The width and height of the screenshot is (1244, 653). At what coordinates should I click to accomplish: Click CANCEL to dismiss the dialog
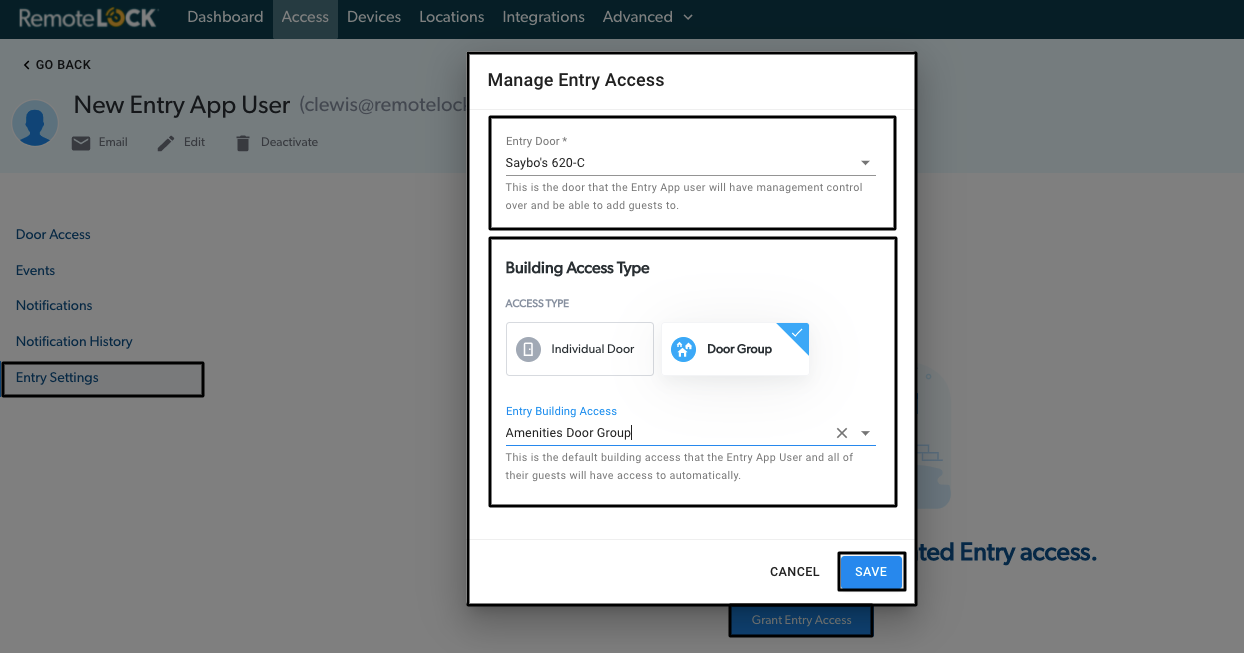pyautogui.click(x=794, y=571)
